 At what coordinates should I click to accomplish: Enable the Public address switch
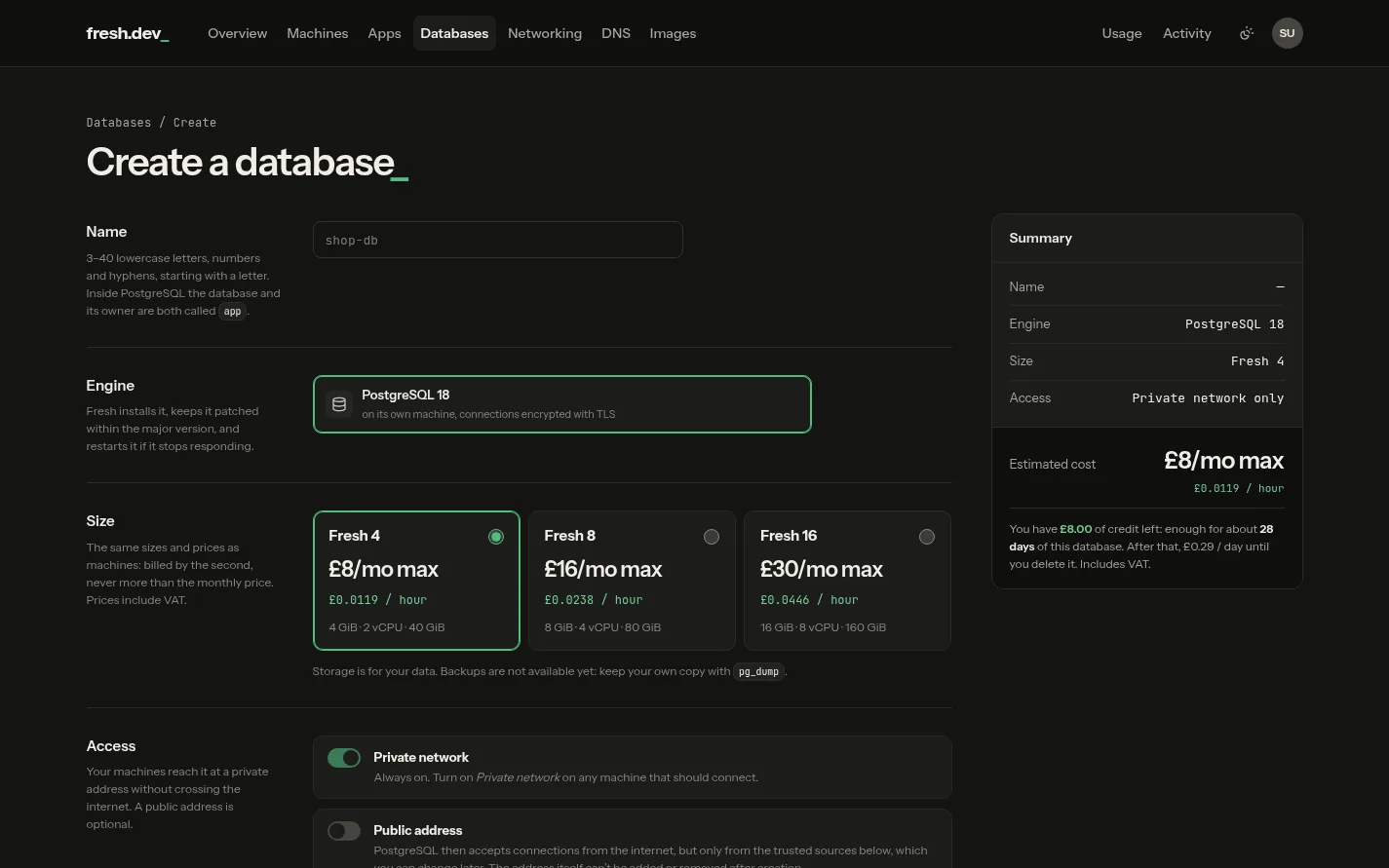(344, 831)
